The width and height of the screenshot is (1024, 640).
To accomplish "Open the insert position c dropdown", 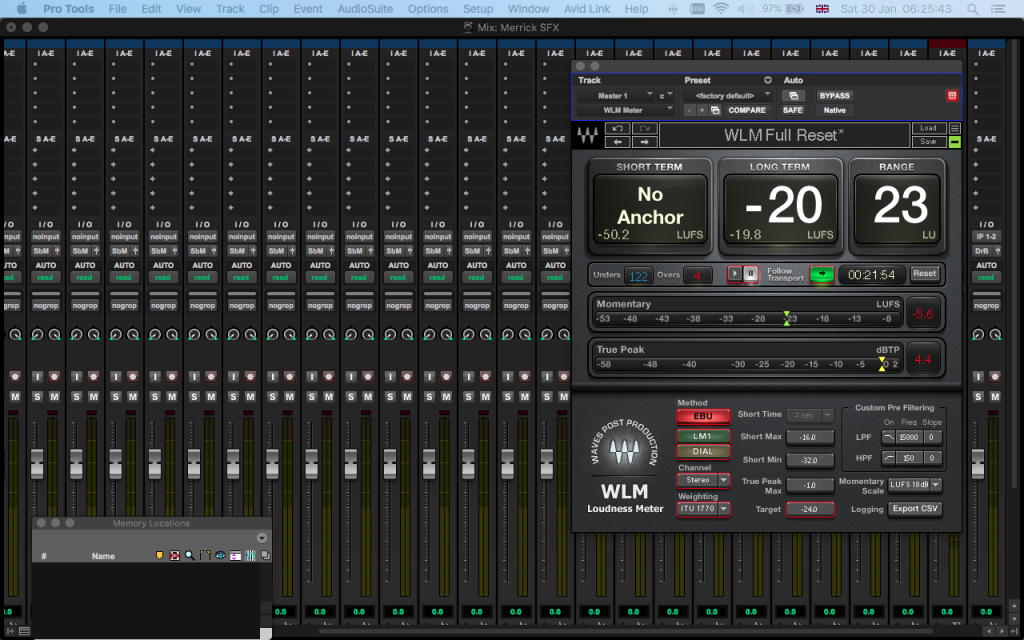I will coord(665,95).
